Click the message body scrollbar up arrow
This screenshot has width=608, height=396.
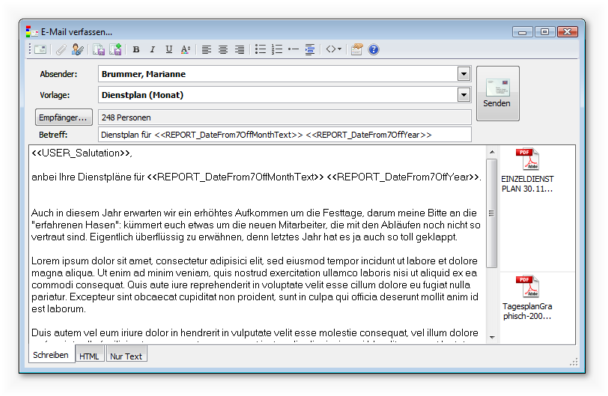click(492, 152)
